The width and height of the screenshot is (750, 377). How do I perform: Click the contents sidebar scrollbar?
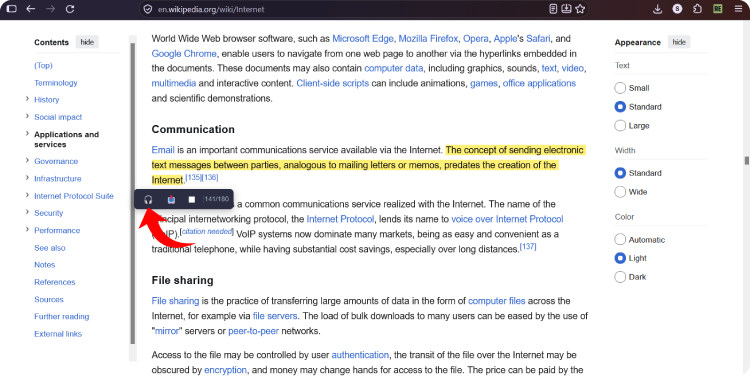132,194
